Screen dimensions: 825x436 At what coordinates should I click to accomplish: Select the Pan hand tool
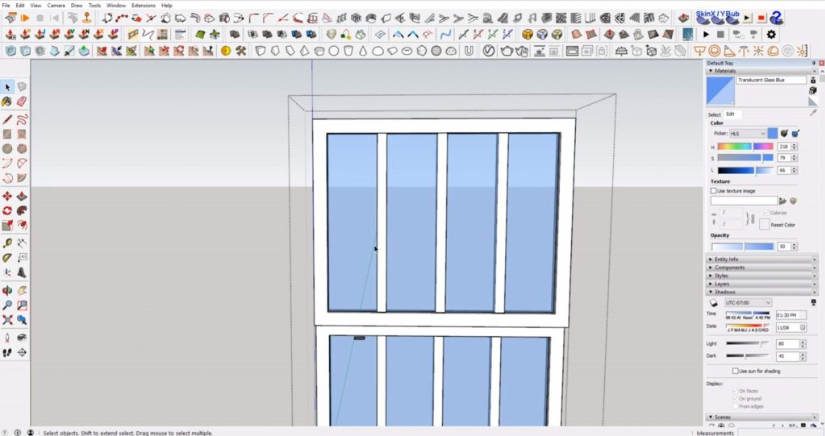tap(22, 290)
